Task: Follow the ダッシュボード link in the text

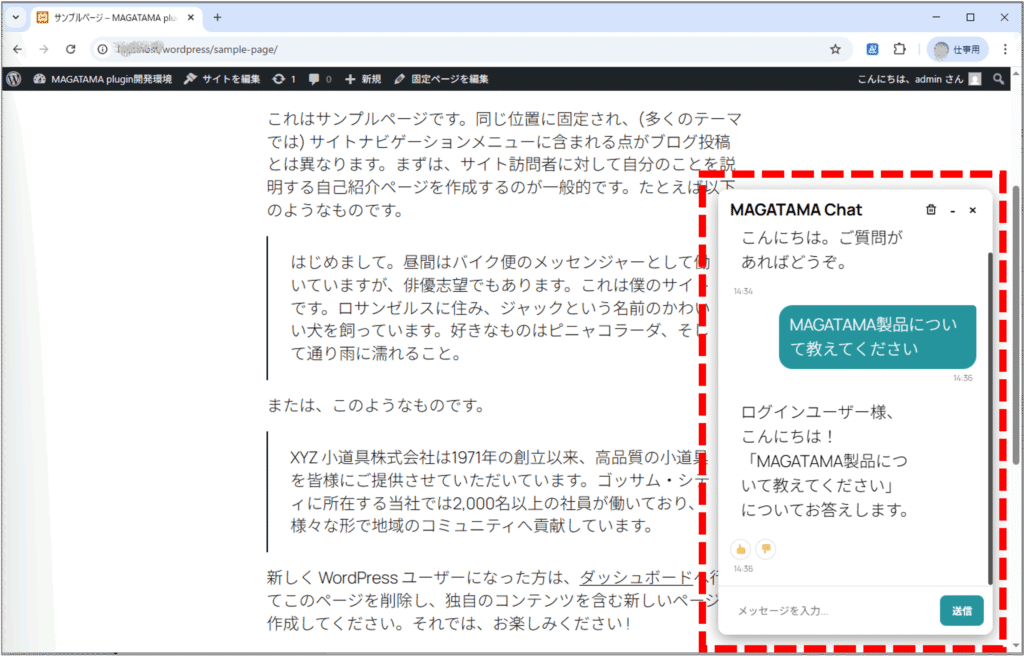Action: 636,577
